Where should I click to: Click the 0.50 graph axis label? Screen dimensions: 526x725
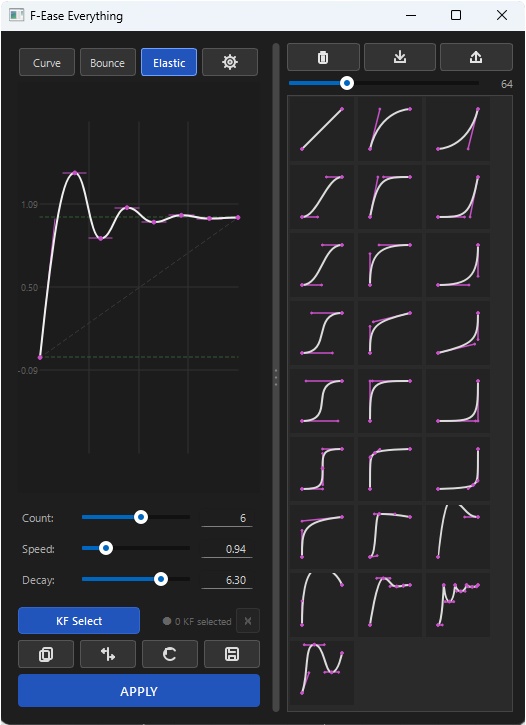click(29, 288)
